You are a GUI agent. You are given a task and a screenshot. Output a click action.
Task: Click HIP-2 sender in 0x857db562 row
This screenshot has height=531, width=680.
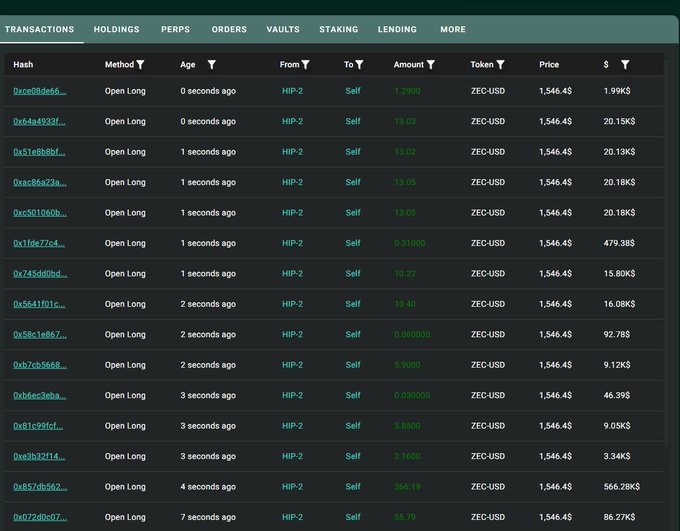pos(292,487)
